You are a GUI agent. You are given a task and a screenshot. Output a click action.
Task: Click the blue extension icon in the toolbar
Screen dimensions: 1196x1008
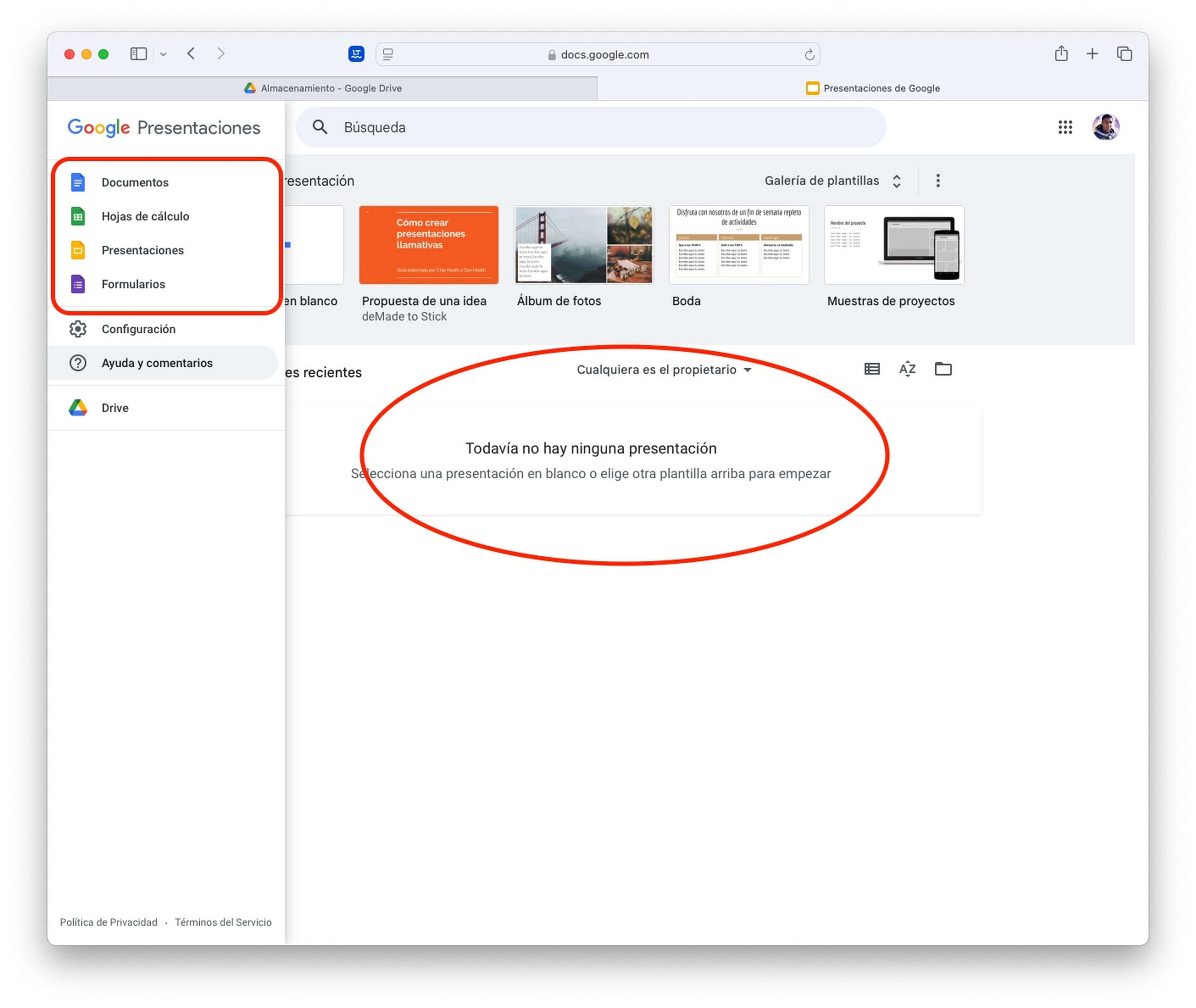click(357, 54)
